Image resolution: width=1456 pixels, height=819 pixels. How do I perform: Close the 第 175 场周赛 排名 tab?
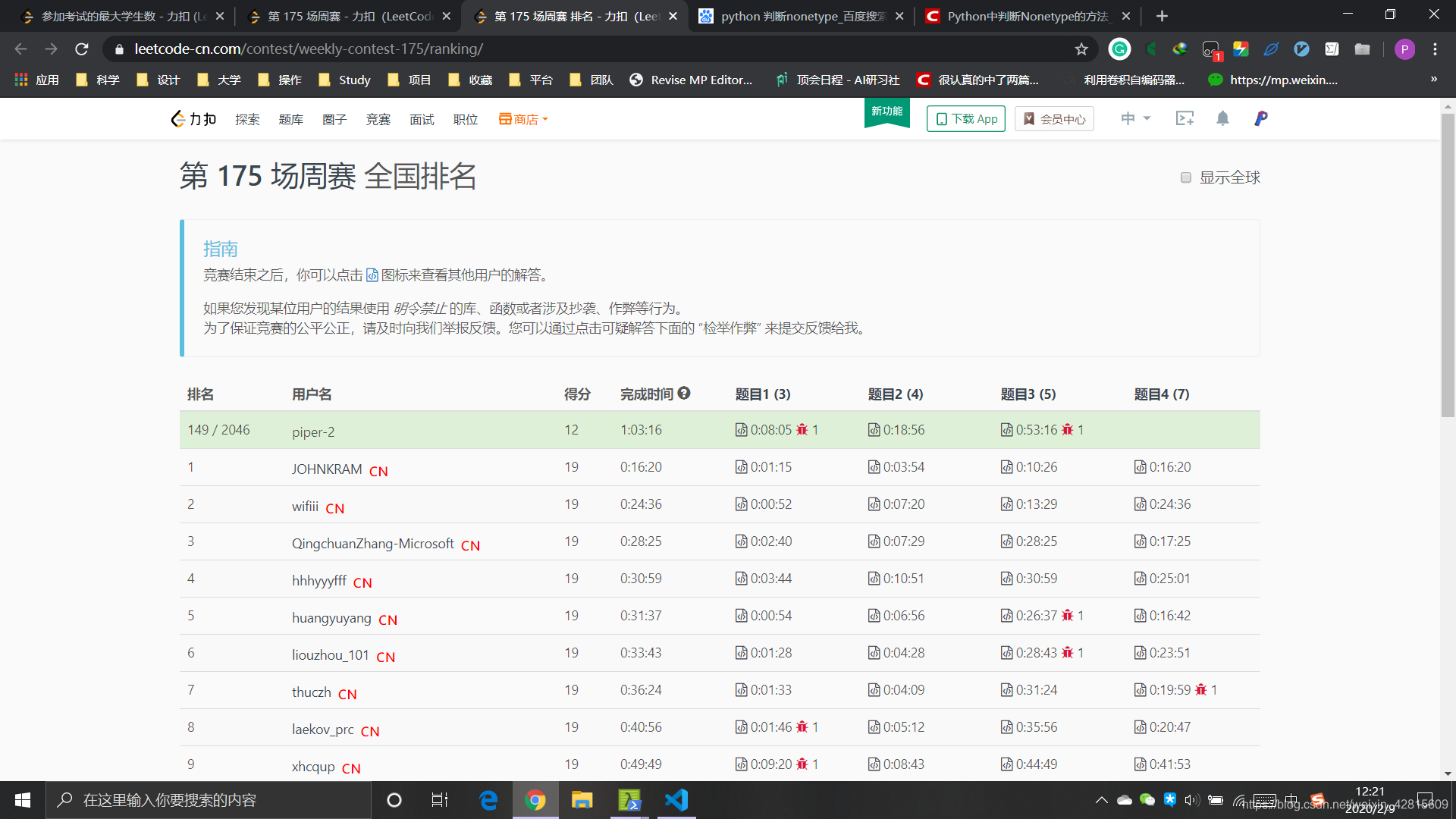(673, 16)
